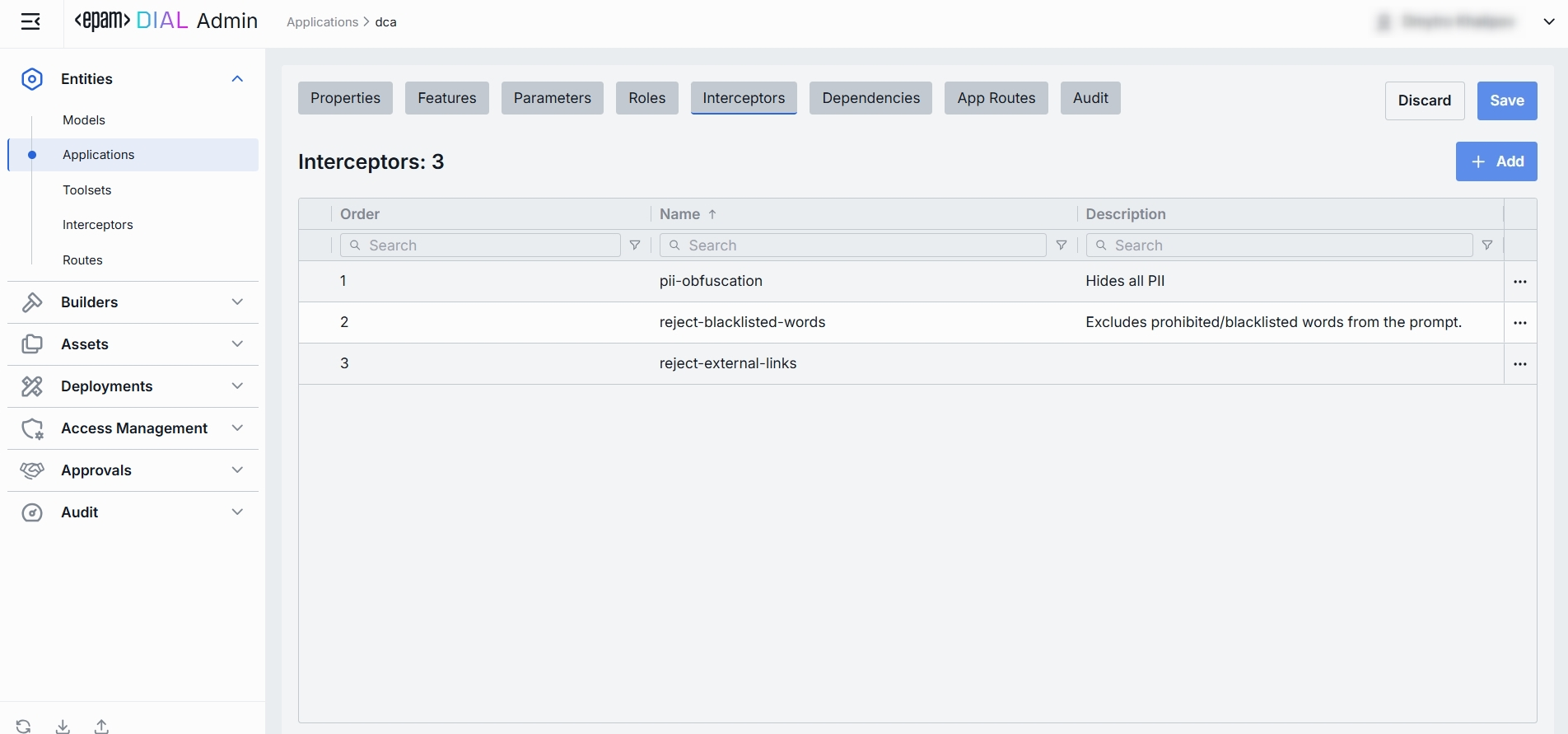Open row actions for reject-blacklisted-words

[1520, 323]
